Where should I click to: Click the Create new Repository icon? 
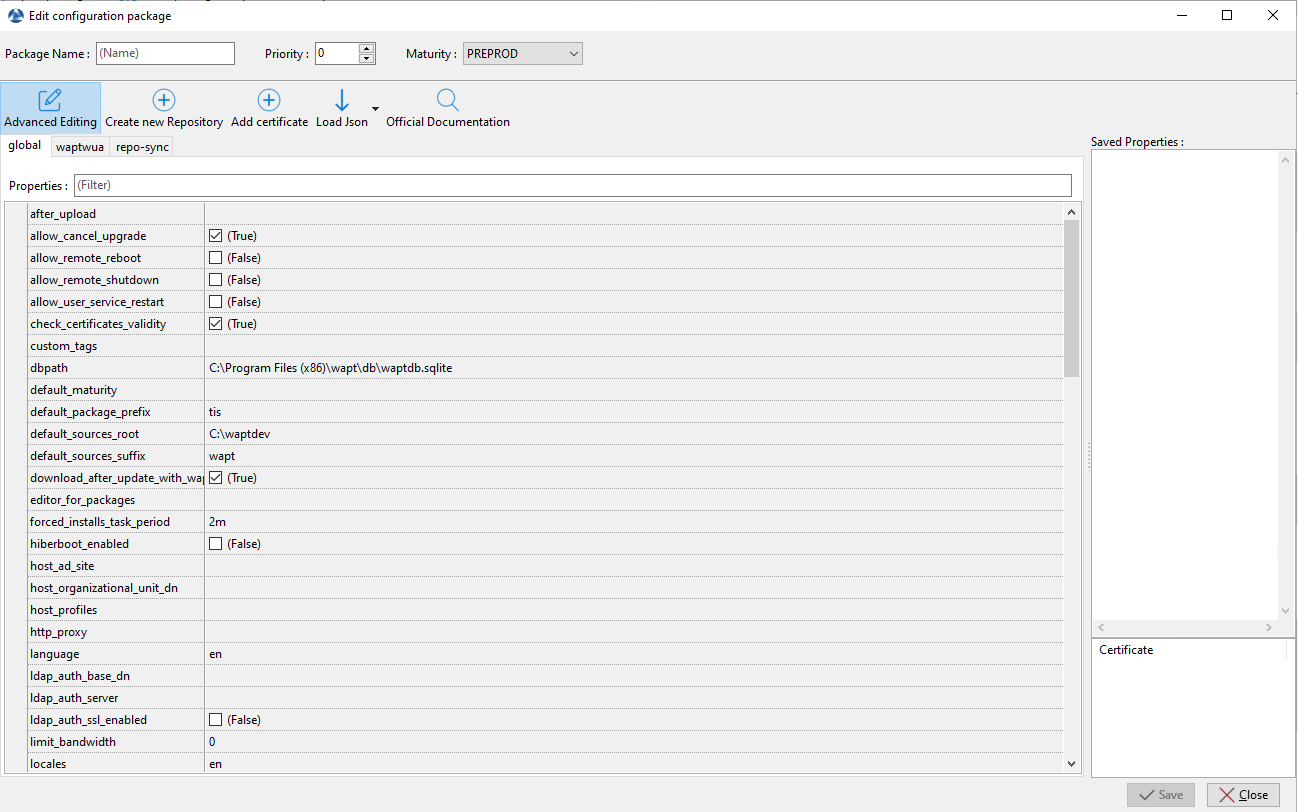(164, 100)
